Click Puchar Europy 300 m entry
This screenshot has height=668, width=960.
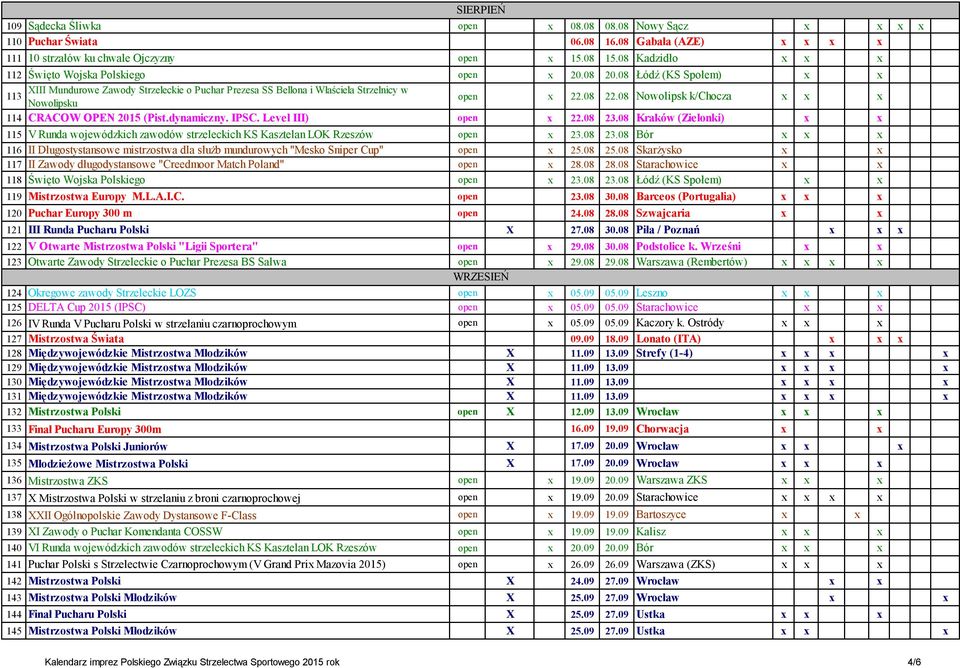click(x=80, y=213)
